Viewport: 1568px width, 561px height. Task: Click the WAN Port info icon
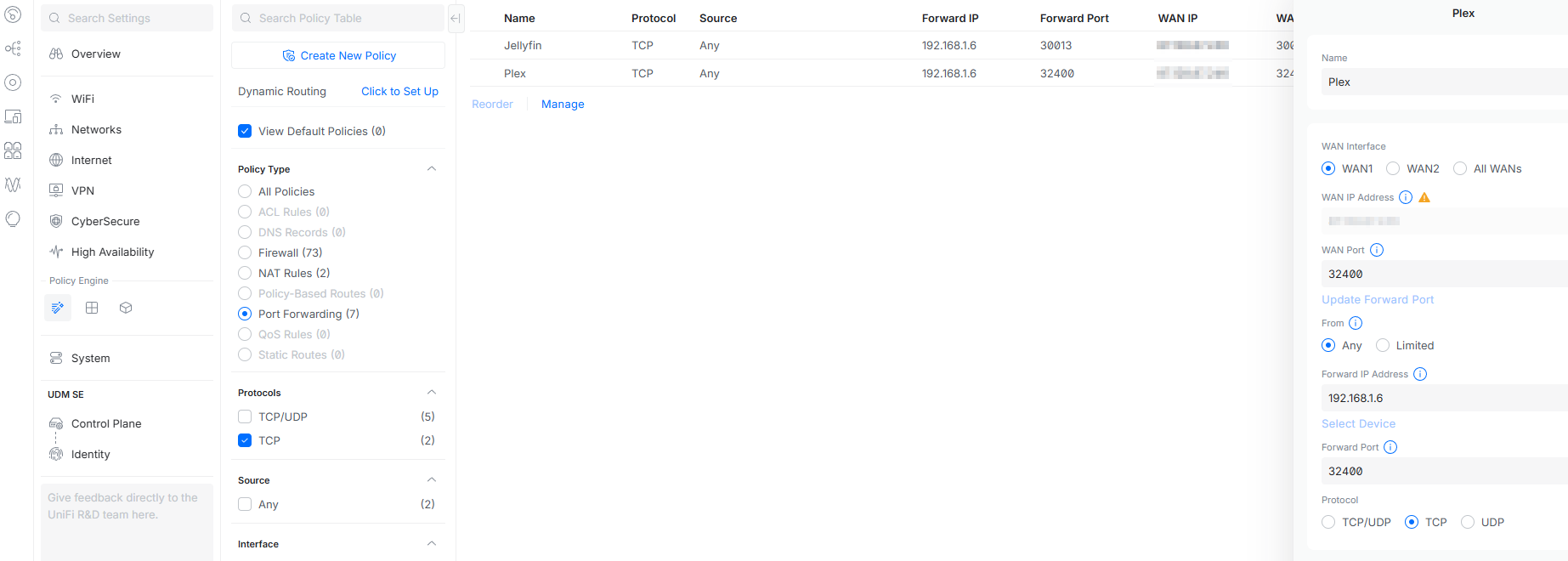tap(1377, 250)
